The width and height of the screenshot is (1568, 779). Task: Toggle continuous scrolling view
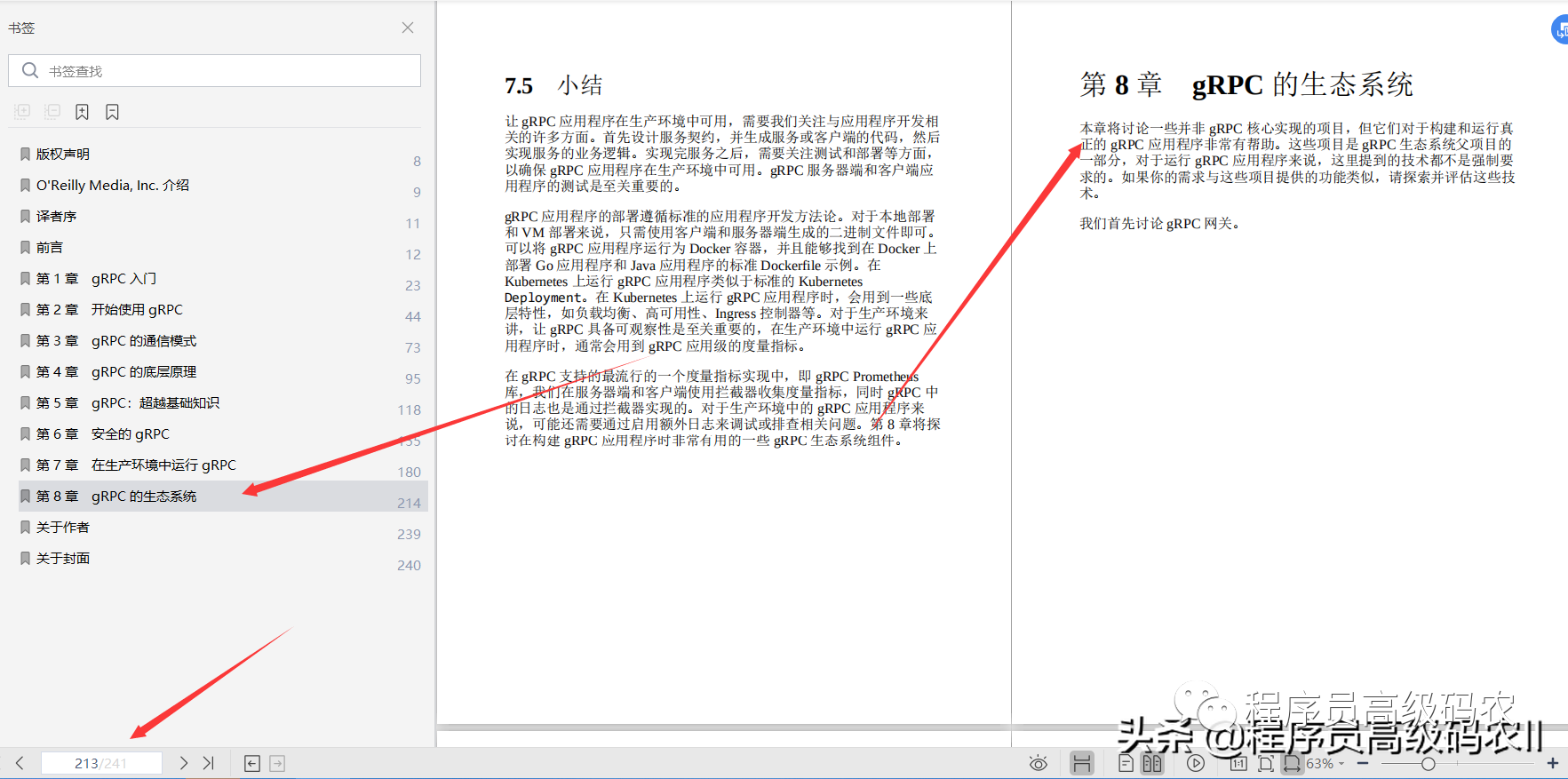pos(1081,764)
